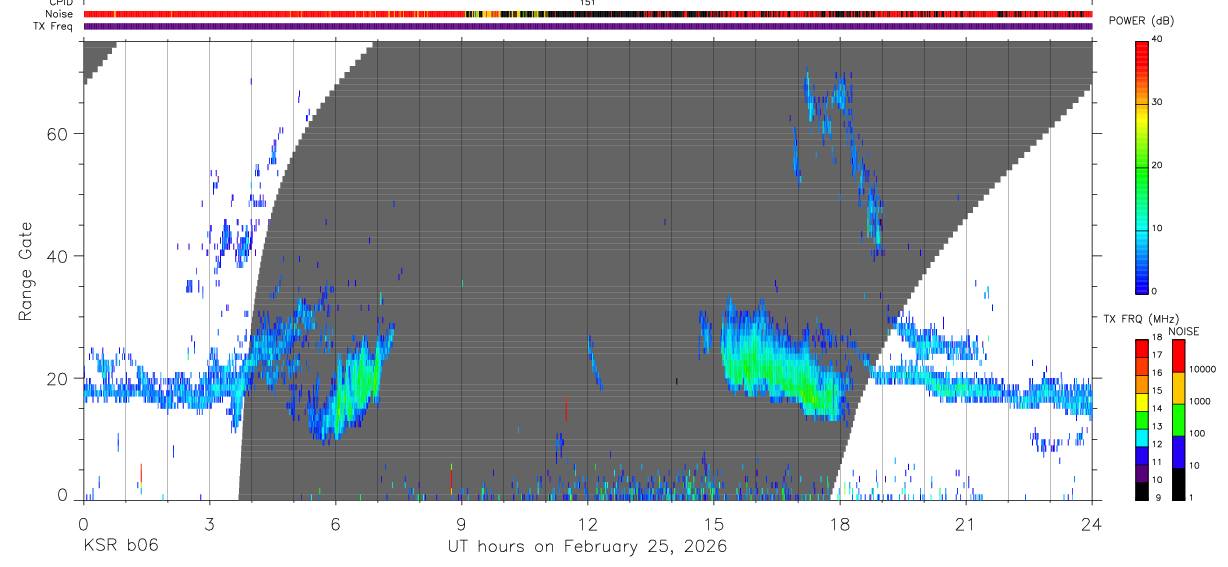This screenshot has height=567, width=1228.
Task: Click the power legend value '40'
Action: click(x=1156, y=39)
